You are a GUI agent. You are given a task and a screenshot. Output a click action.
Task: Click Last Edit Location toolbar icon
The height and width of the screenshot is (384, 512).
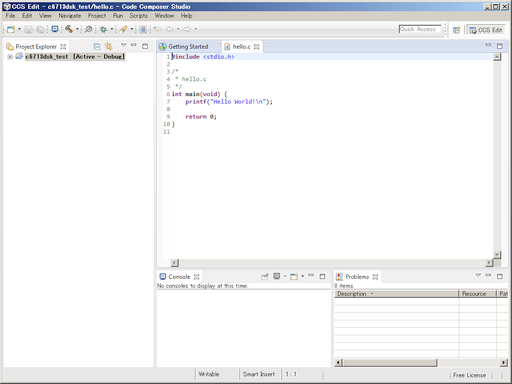tap(158, 29)
